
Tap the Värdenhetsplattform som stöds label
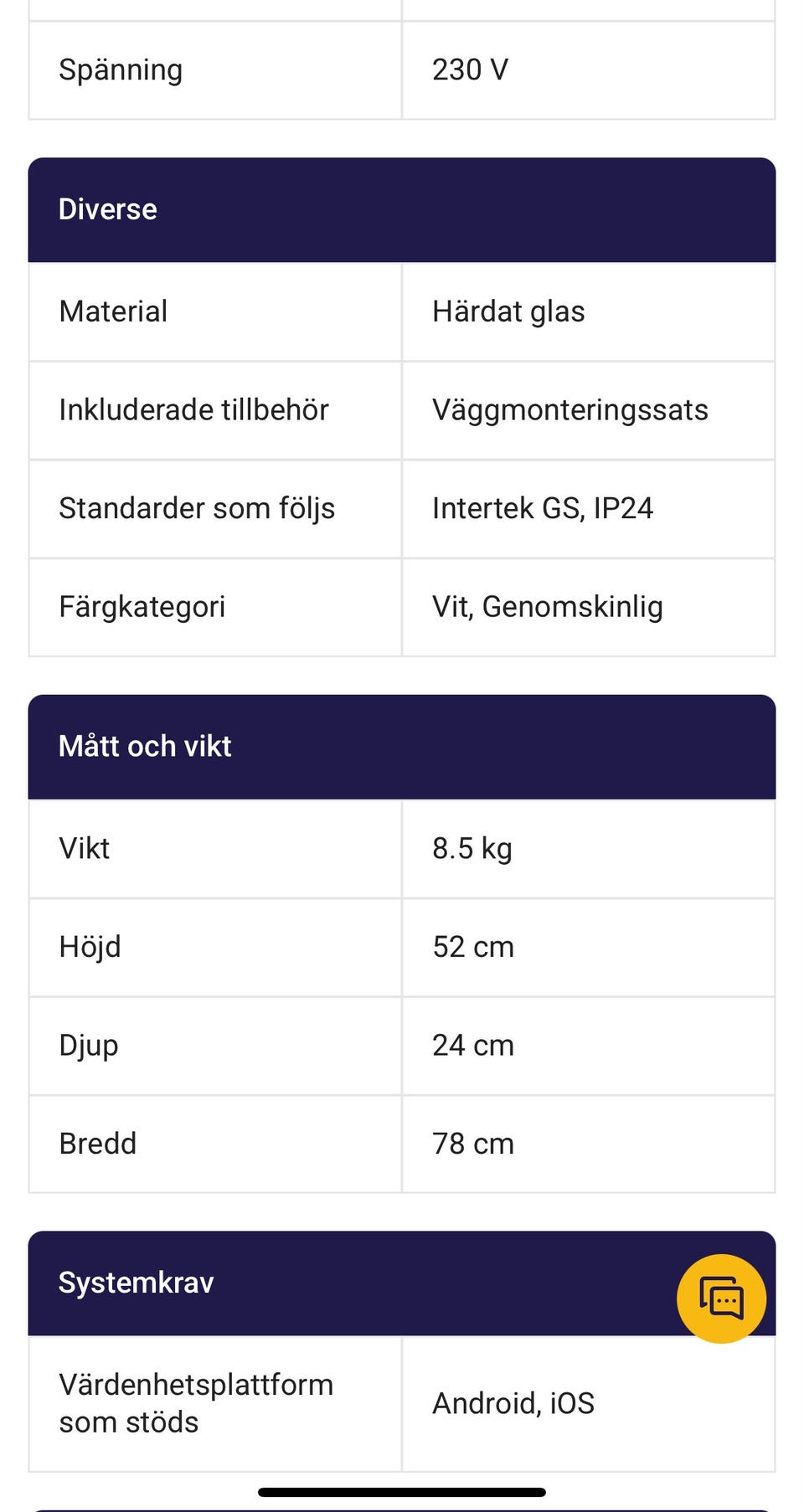click(x=196, y=1403)
